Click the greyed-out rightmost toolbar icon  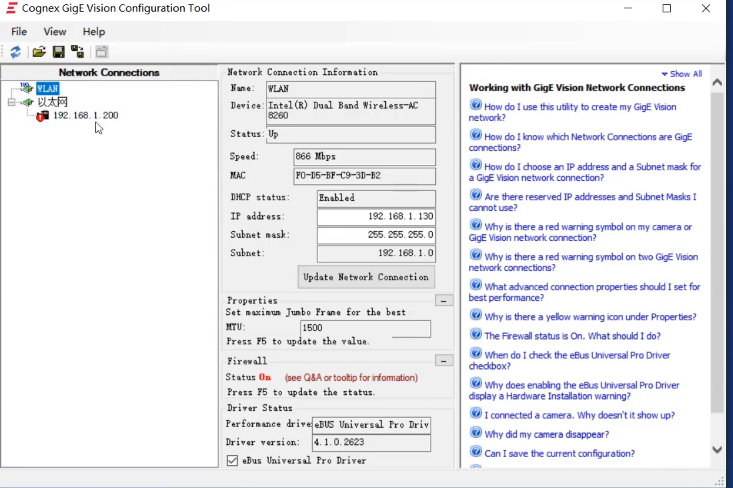point(101,52)
